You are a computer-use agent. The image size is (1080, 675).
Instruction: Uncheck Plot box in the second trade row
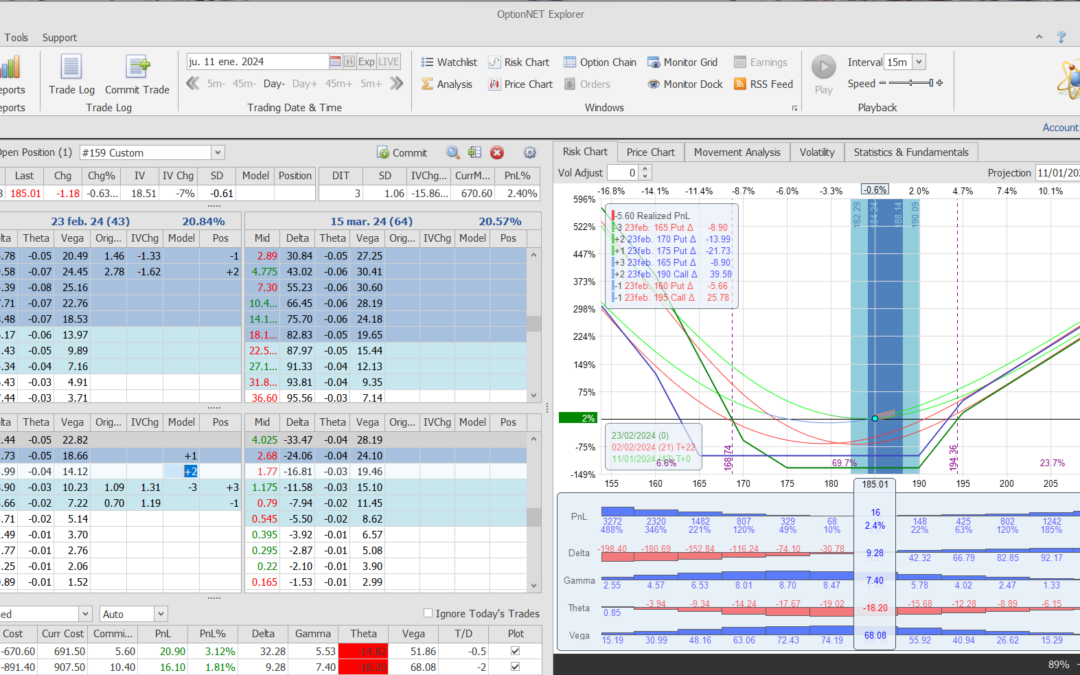coord(515,667)
